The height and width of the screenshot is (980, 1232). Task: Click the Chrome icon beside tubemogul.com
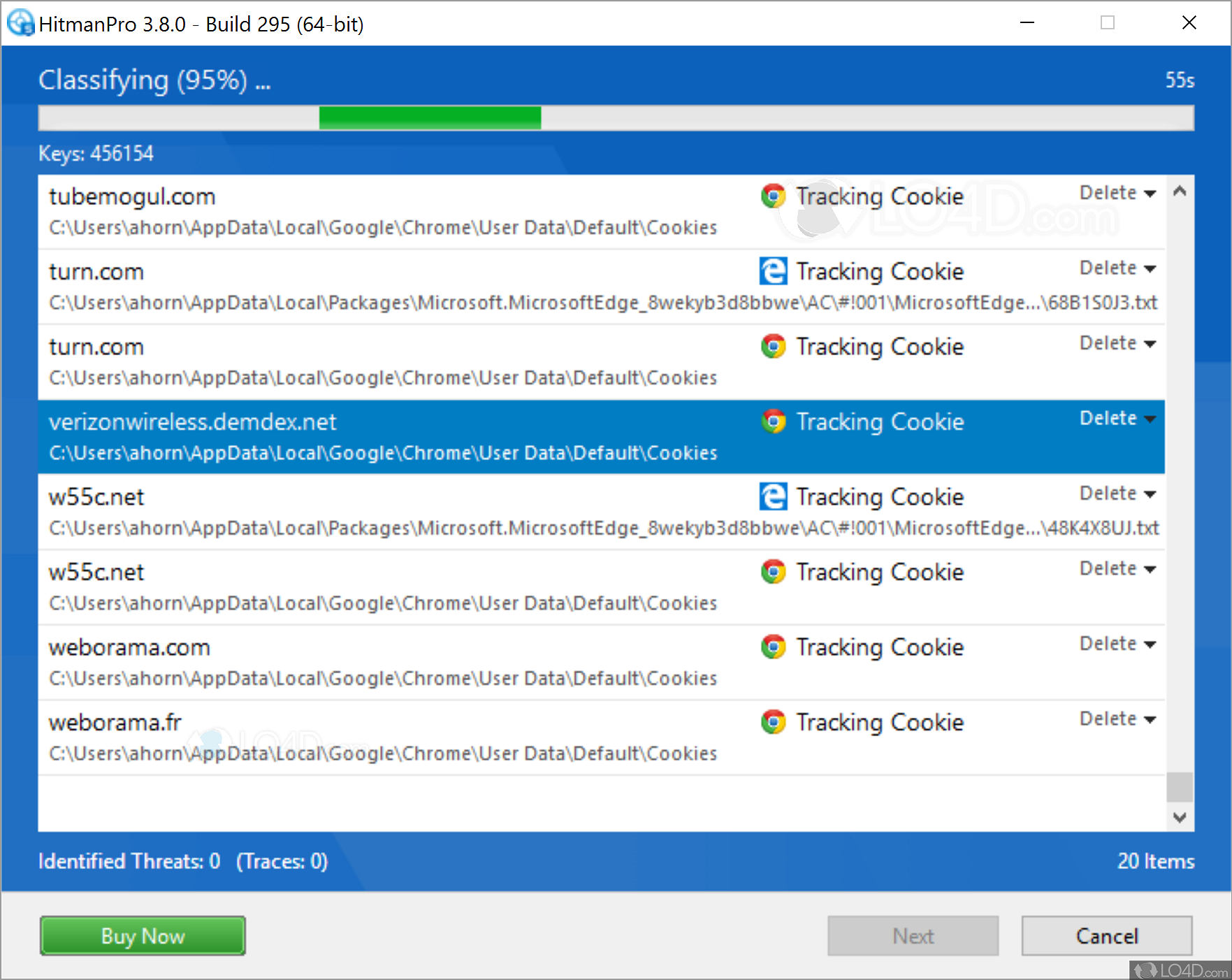click(773, 196)
